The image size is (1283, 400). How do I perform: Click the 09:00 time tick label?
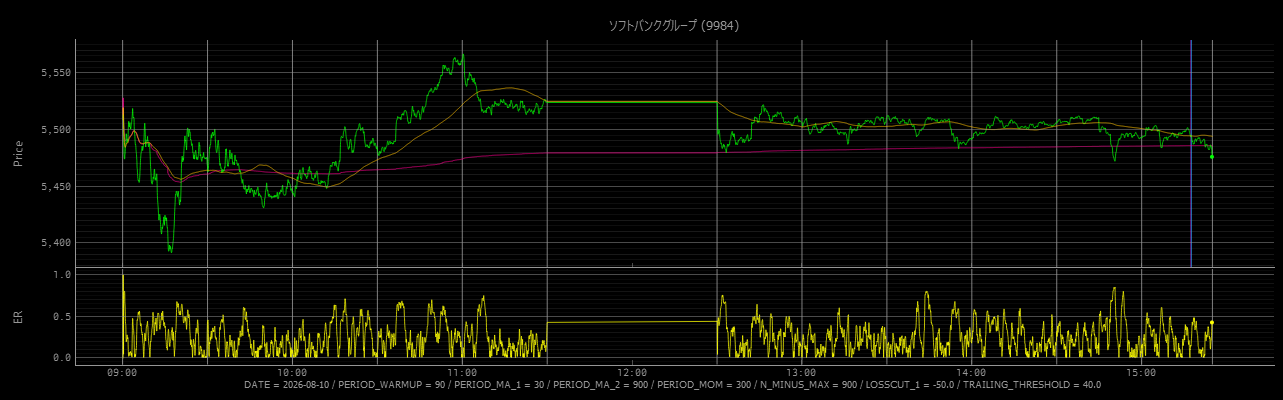pyautogui.click(x=122, y=373)
